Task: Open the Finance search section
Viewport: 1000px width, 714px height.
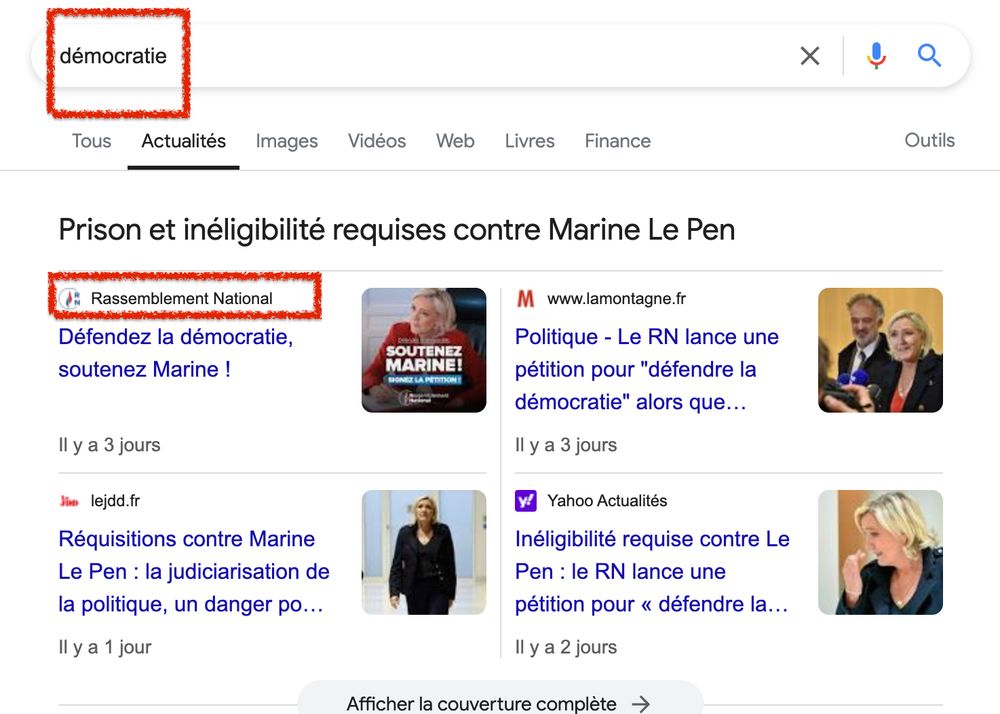Action: [x=617, y=141]
